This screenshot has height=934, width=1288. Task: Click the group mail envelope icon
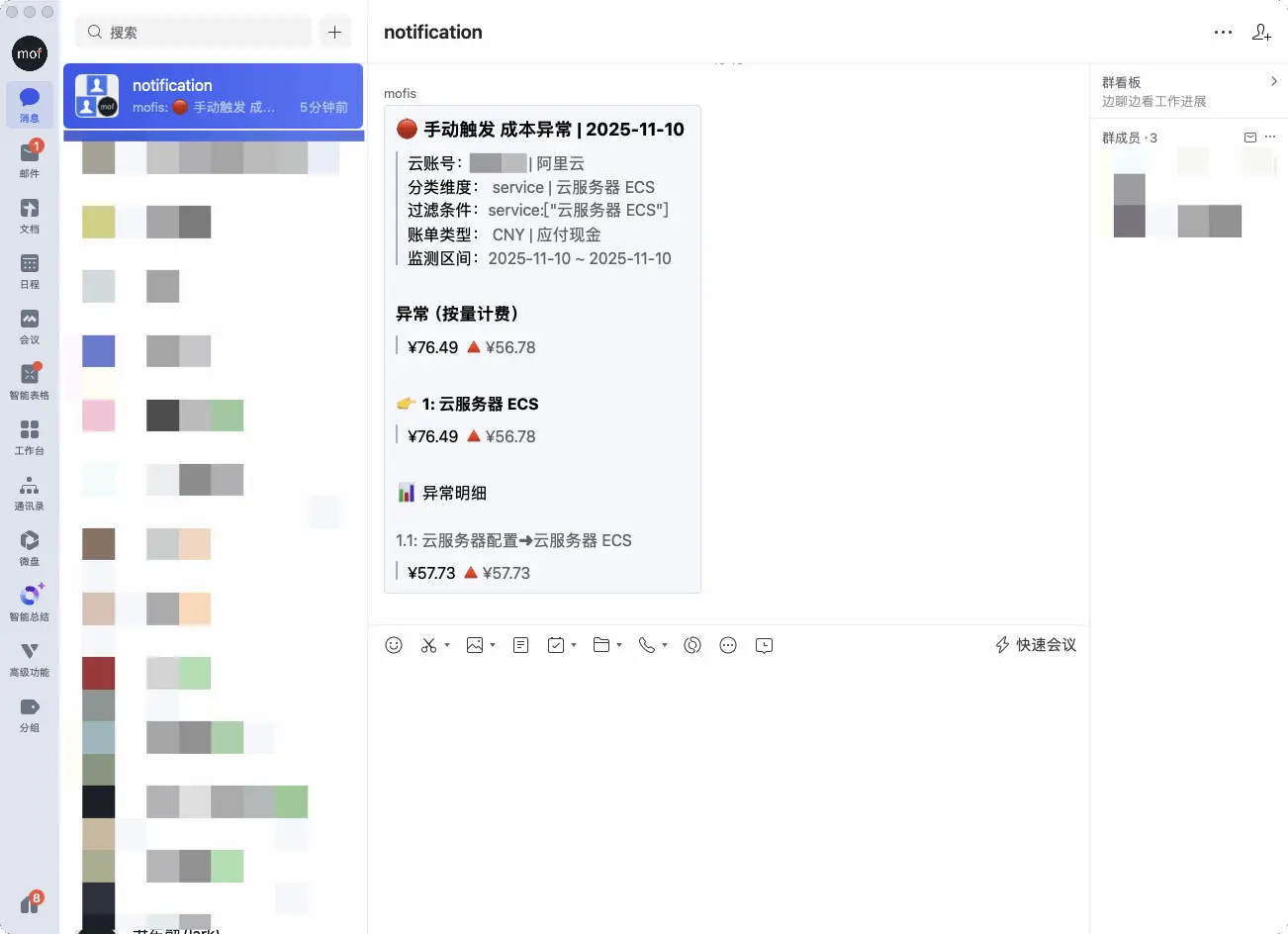(1249, 138)
